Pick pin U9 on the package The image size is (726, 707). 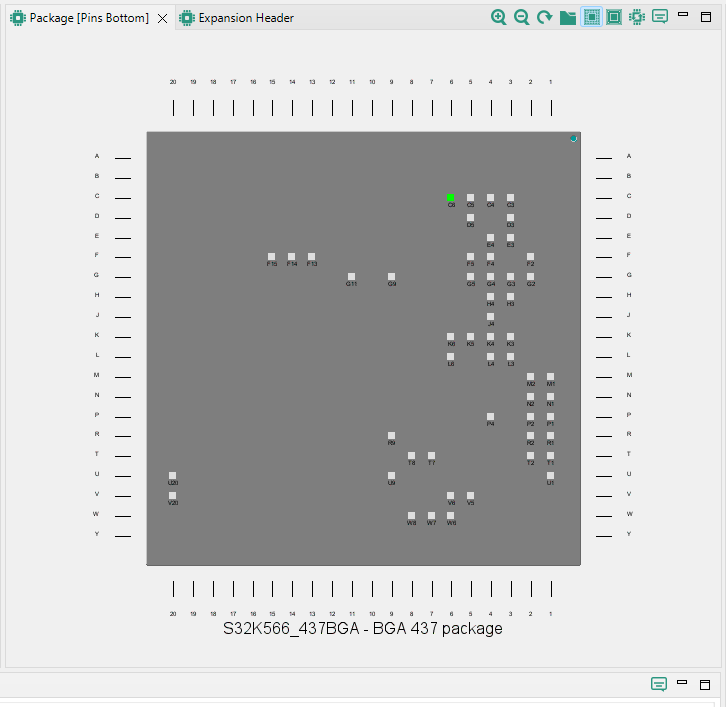391,476
